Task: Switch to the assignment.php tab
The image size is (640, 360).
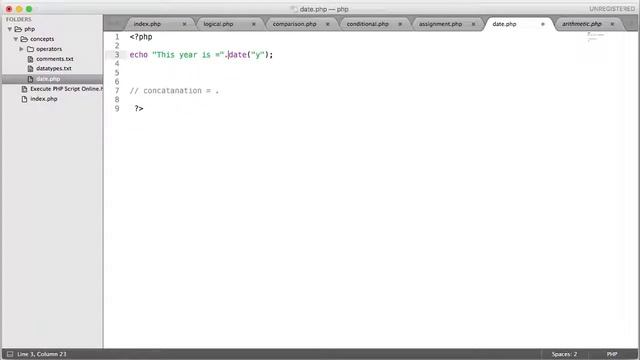Action: [440, 24]
